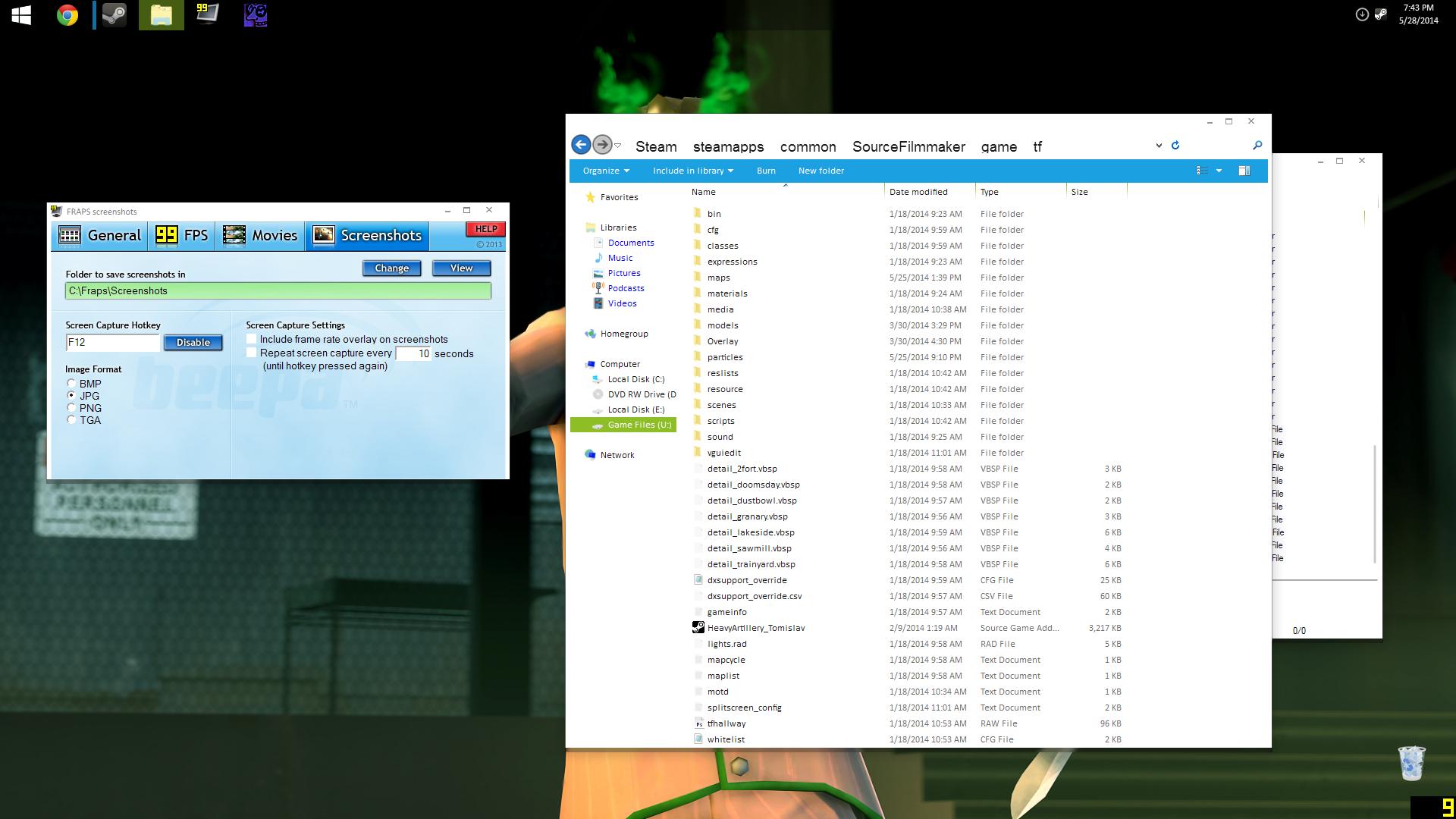Open Steam from the taskbar

(115, 15)
